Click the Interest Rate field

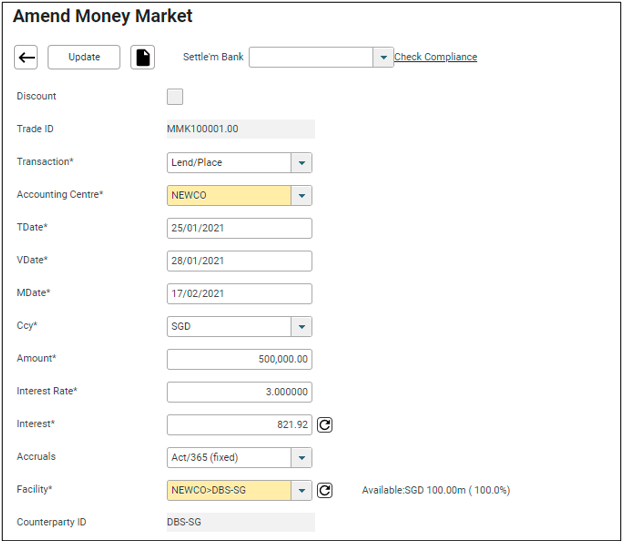point(239,392)
